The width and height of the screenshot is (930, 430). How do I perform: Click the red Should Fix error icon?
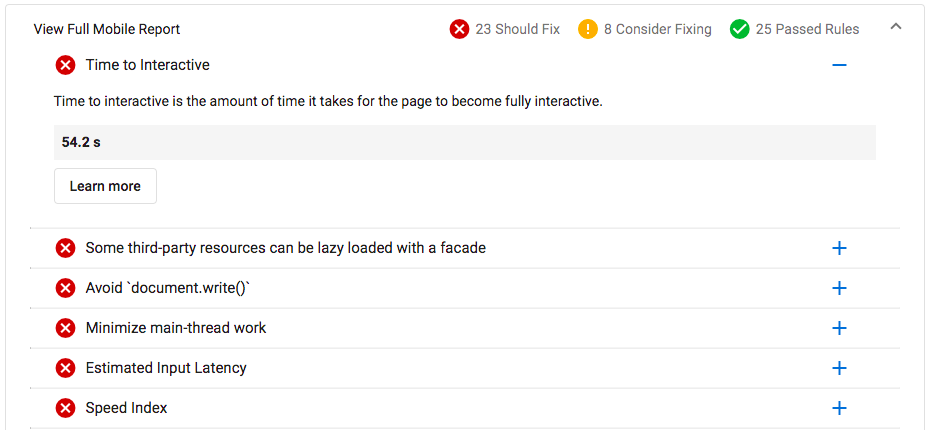point(459,29)
